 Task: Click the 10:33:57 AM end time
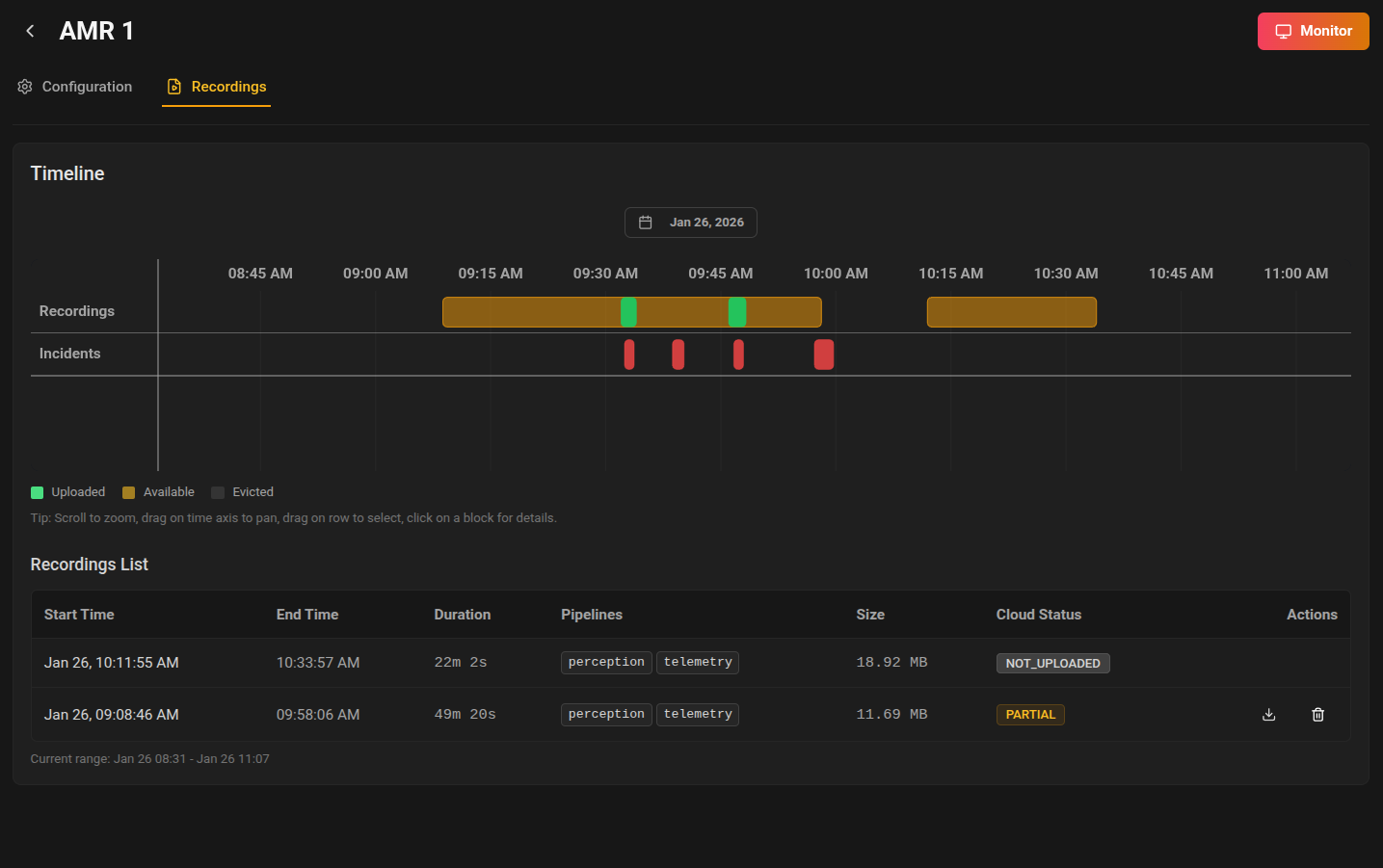point(318,663)
